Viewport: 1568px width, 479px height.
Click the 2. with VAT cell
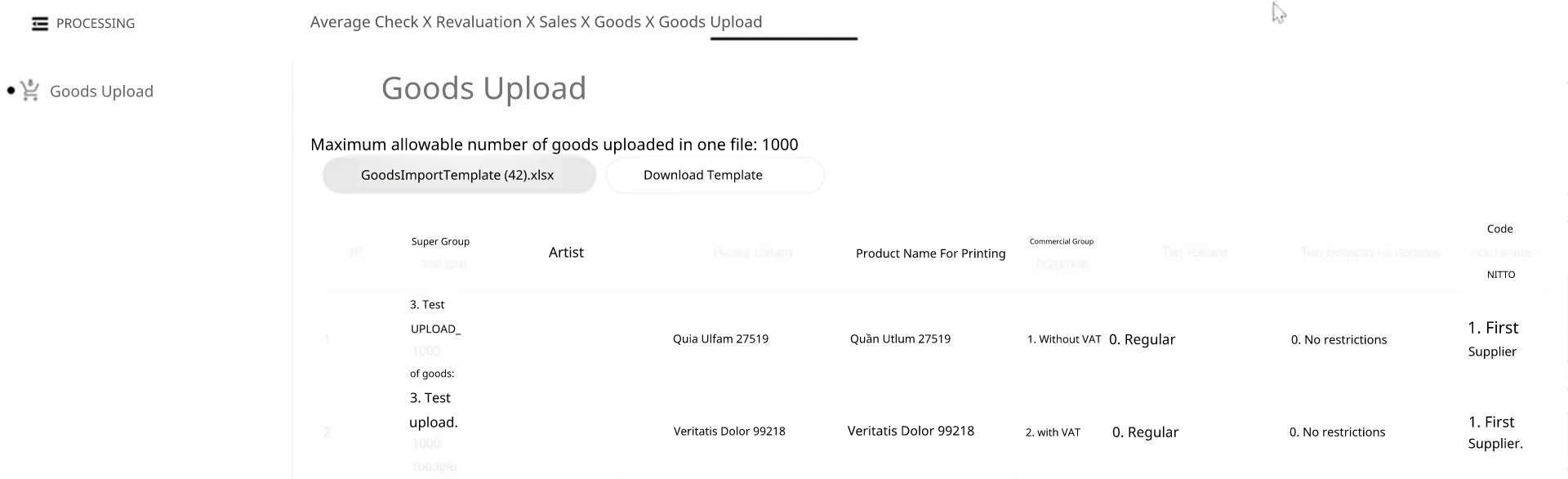(1053, 432)
